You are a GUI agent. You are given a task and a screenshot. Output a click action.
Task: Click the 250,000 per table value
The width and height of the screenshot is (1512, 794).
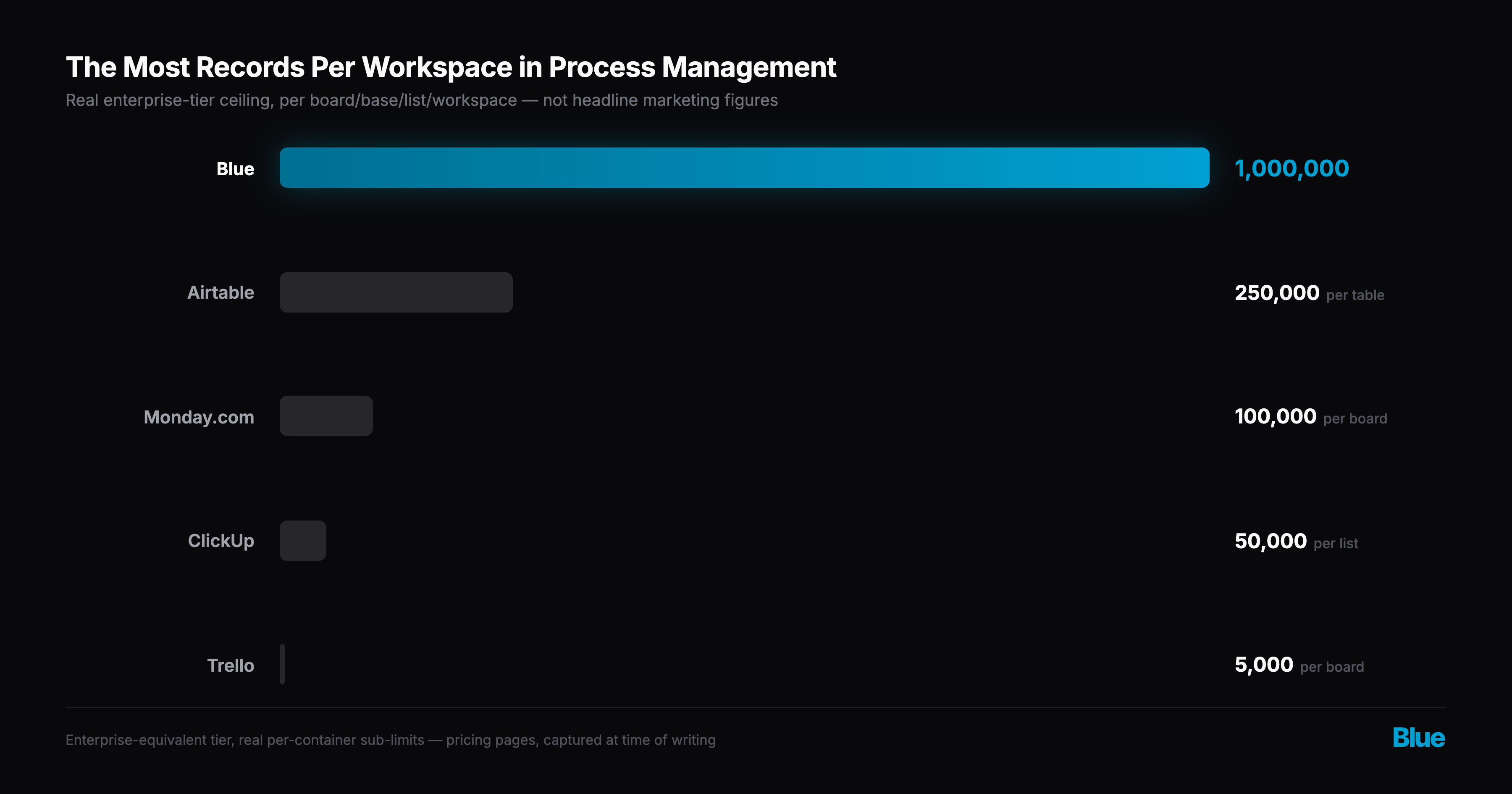coord(1310,293)
